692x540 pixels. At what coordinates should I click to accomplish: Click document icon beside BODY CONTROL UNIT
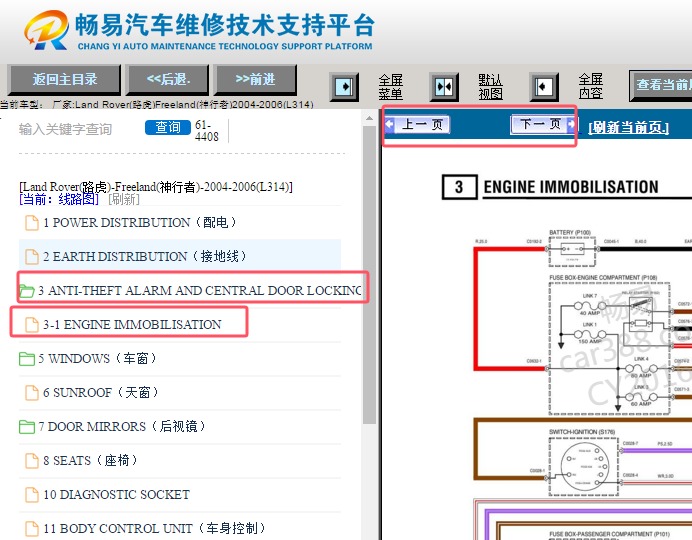32,529
